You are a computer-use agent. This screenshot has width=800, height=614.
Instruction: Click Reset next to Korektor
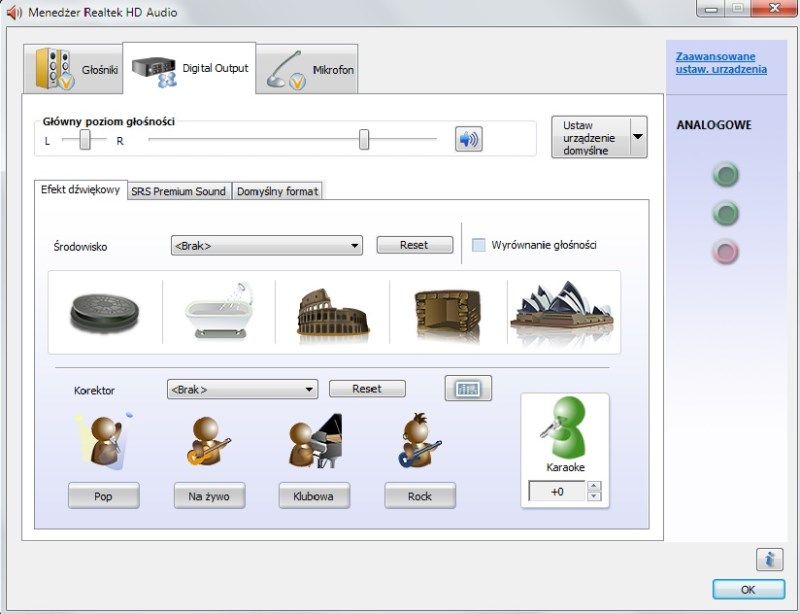(x=367, y=389)
